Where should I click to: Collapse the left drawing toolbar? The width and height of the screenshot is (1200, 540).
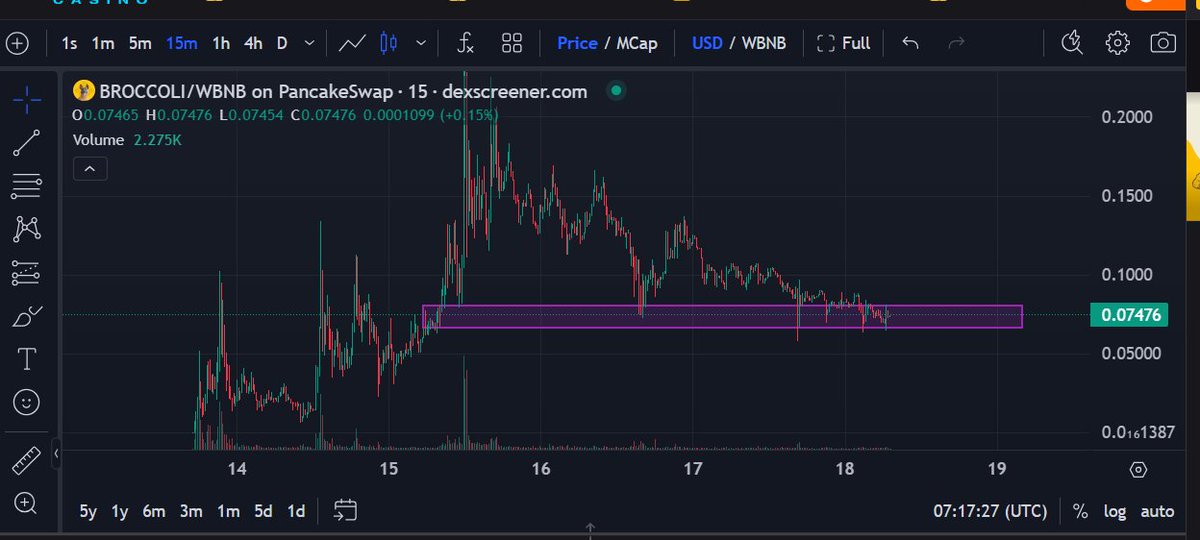tap(57, 455)
